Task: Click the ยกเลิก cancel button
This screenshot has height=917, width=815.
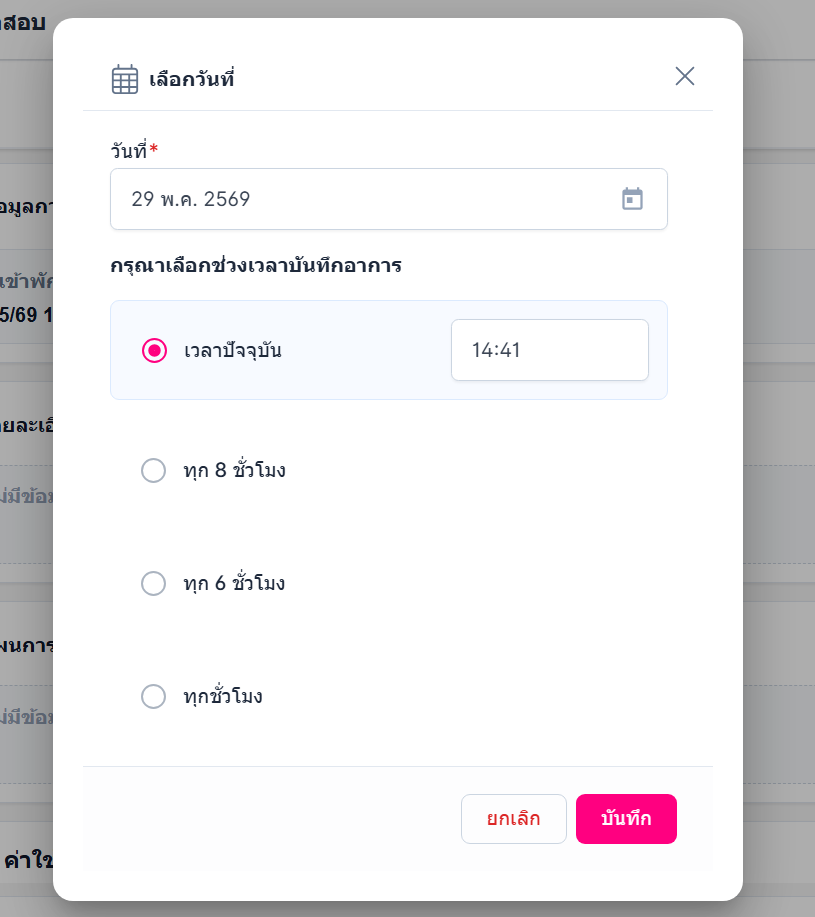Action: [x=513, y=819]
